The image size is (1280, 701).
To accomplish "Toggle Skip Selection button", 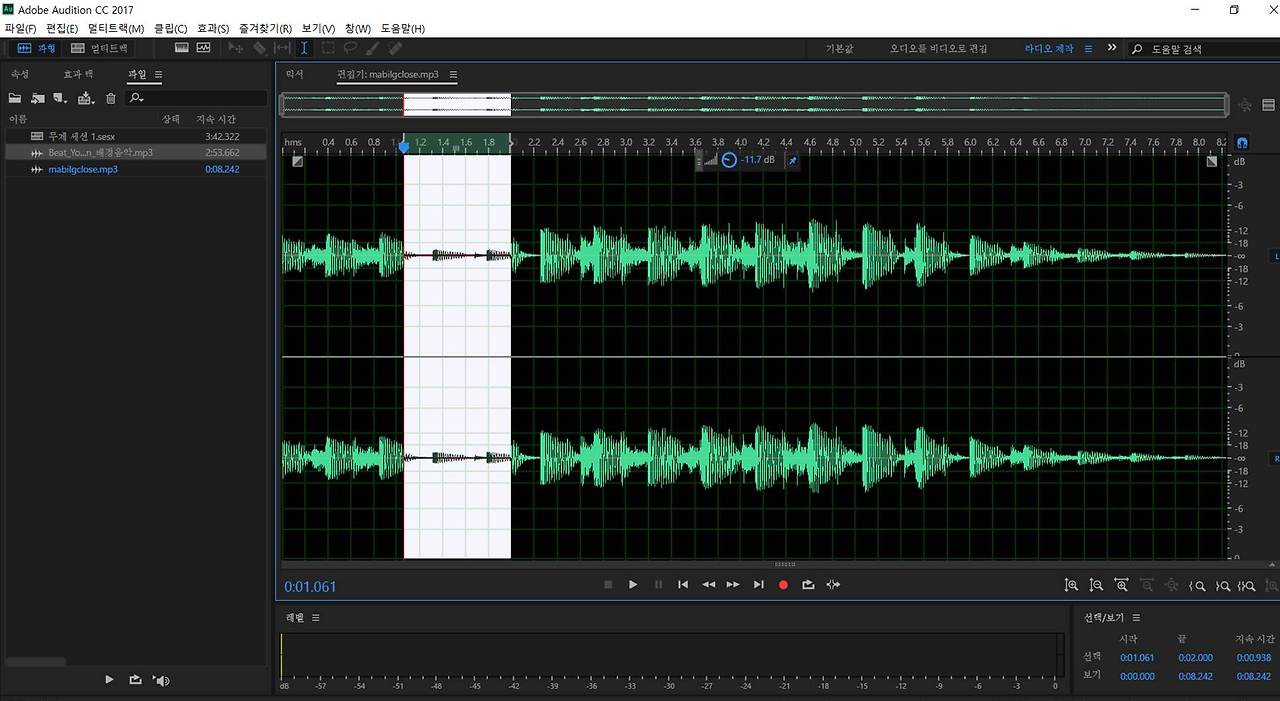I will [833, 584].
